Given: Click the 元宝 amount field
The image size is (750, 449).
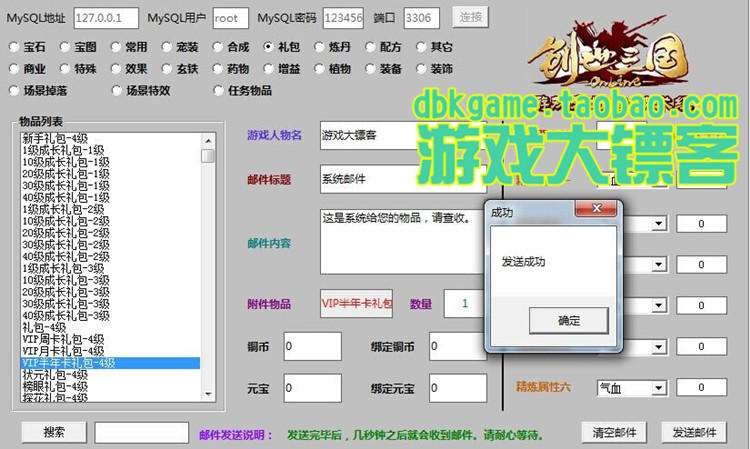Looking at the screenshot, I should pos(313,388).
